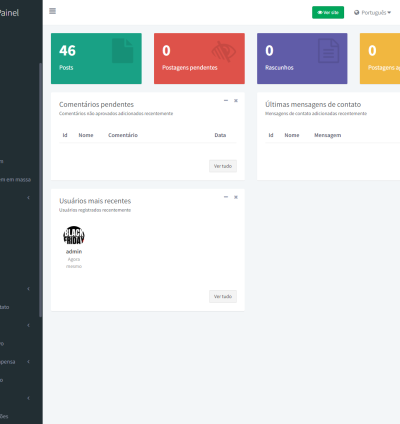400x424 pixels.
Task: Collapse the Usuários mais recentes panel
Action: pyautogui.click(x=226, y=197)
